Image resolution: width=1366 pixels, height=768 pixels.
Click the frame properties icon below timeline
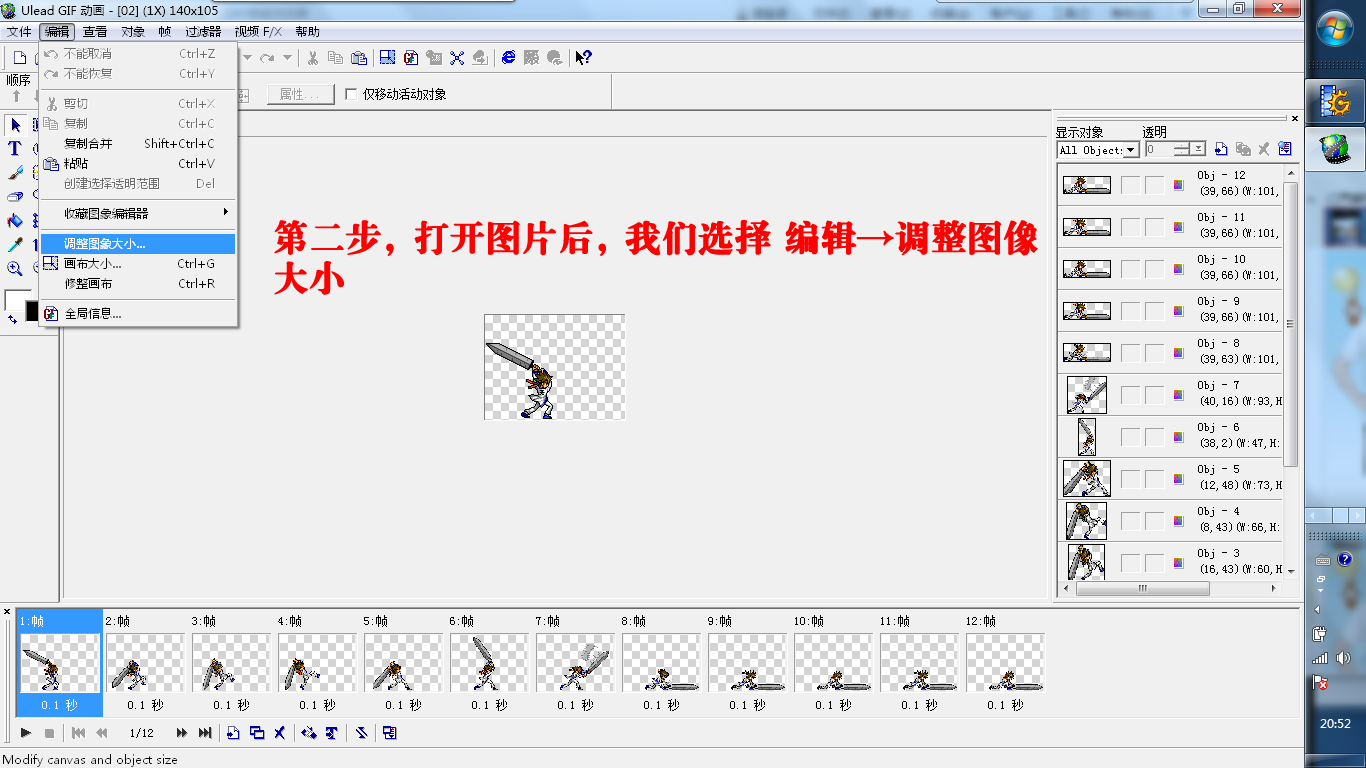[390, 733]
